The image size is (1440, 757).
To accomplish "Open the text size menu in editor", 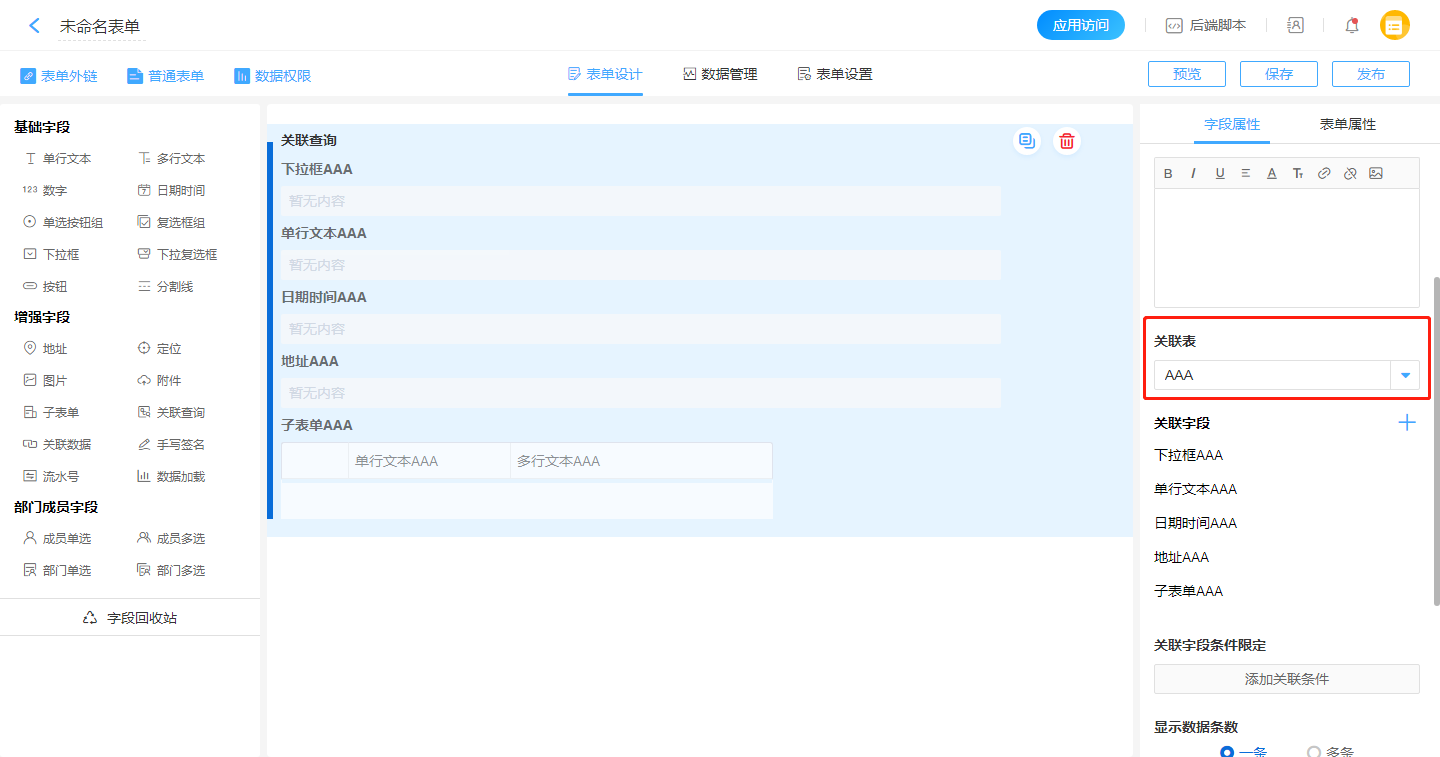I will 1298,173.
